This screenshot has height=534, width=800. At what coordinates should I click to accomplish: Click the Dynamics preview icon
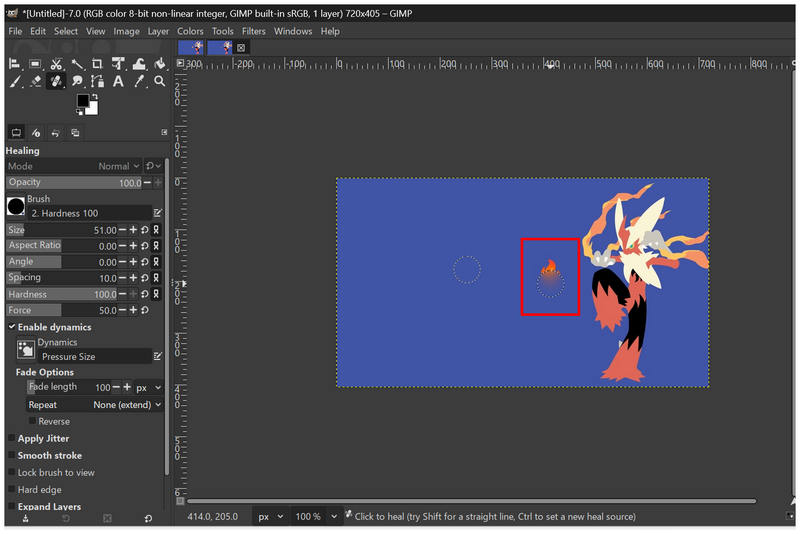click(26, 349)
